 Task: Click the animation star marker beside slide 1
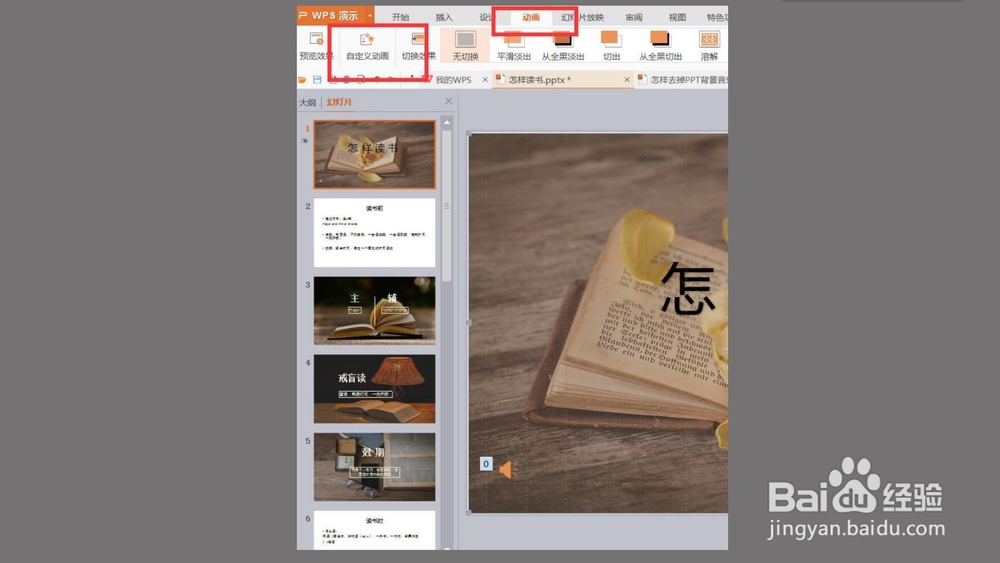point(305,141)
